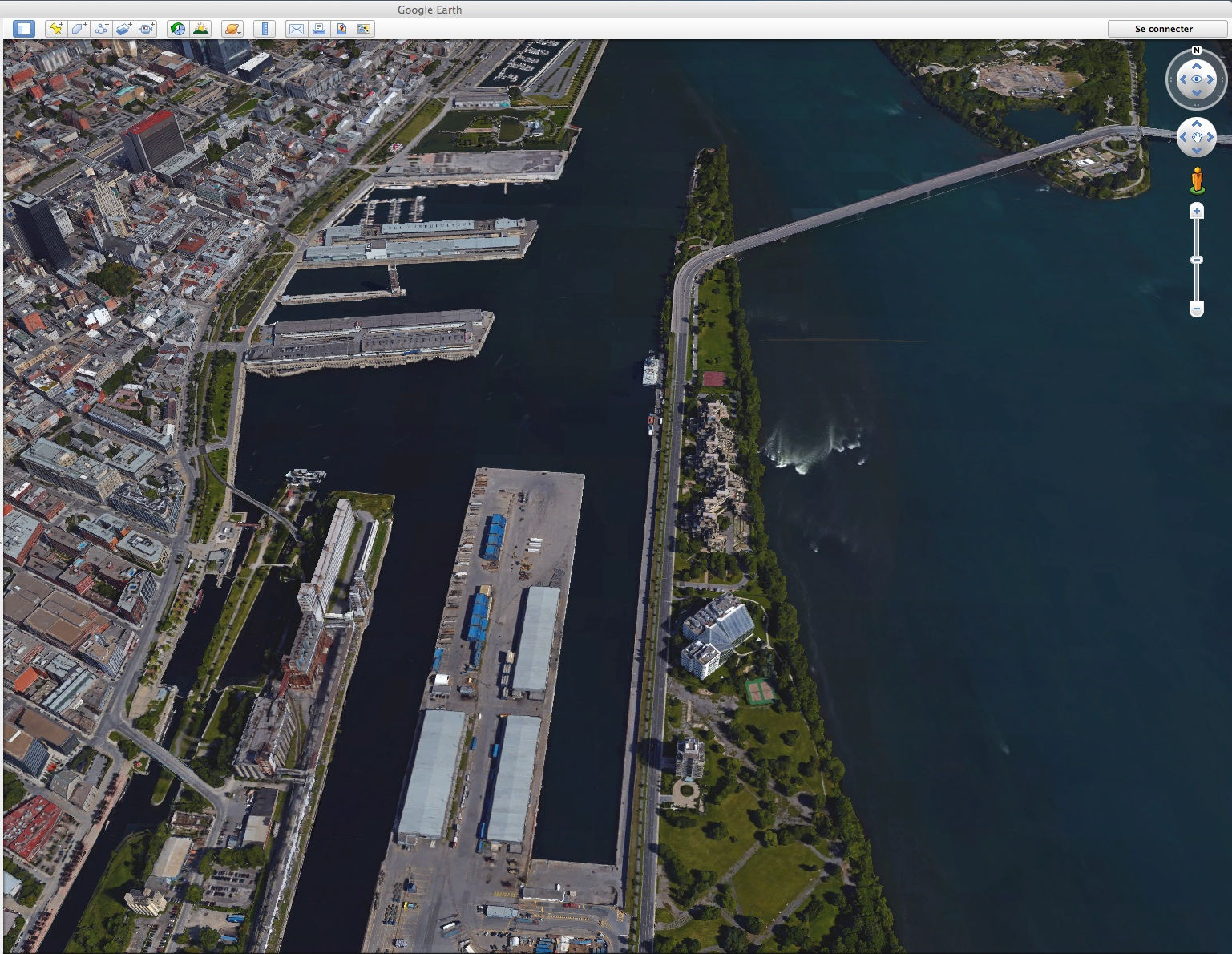Zoom in with the plus button

[1197, 211]
